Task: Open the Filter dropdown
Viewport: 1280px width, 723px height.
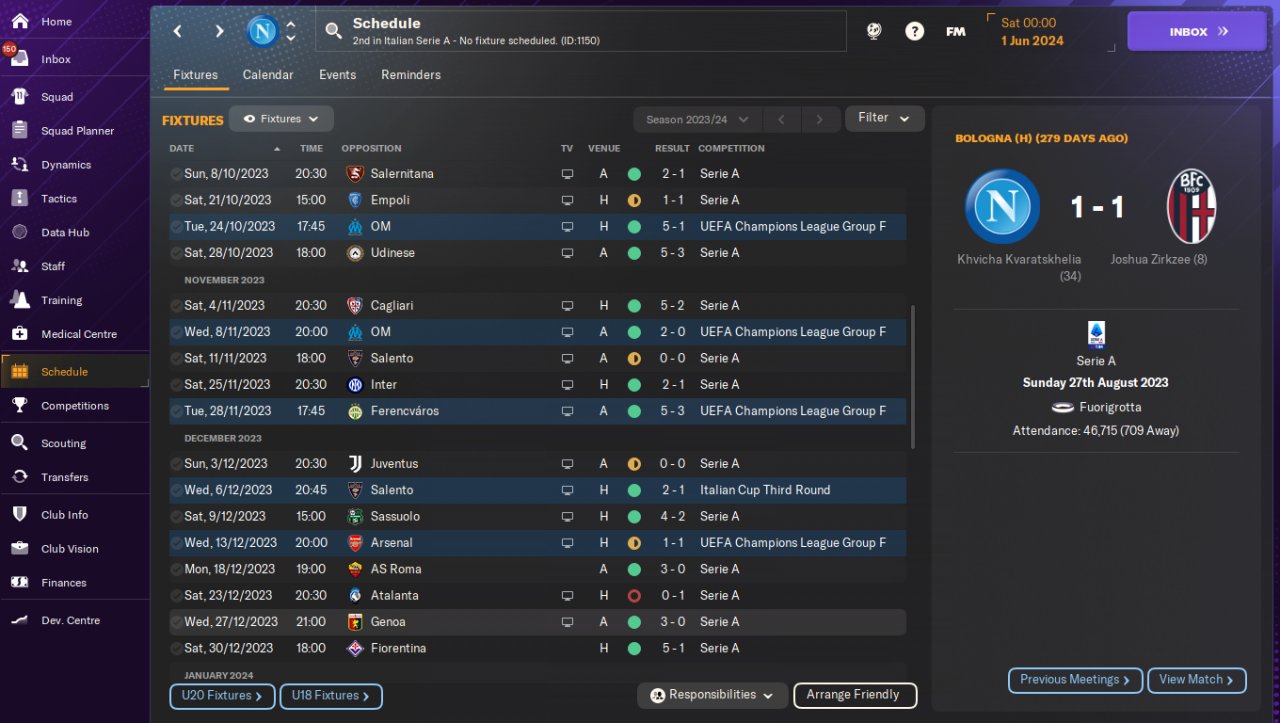Action: click(x=884, y=118)
